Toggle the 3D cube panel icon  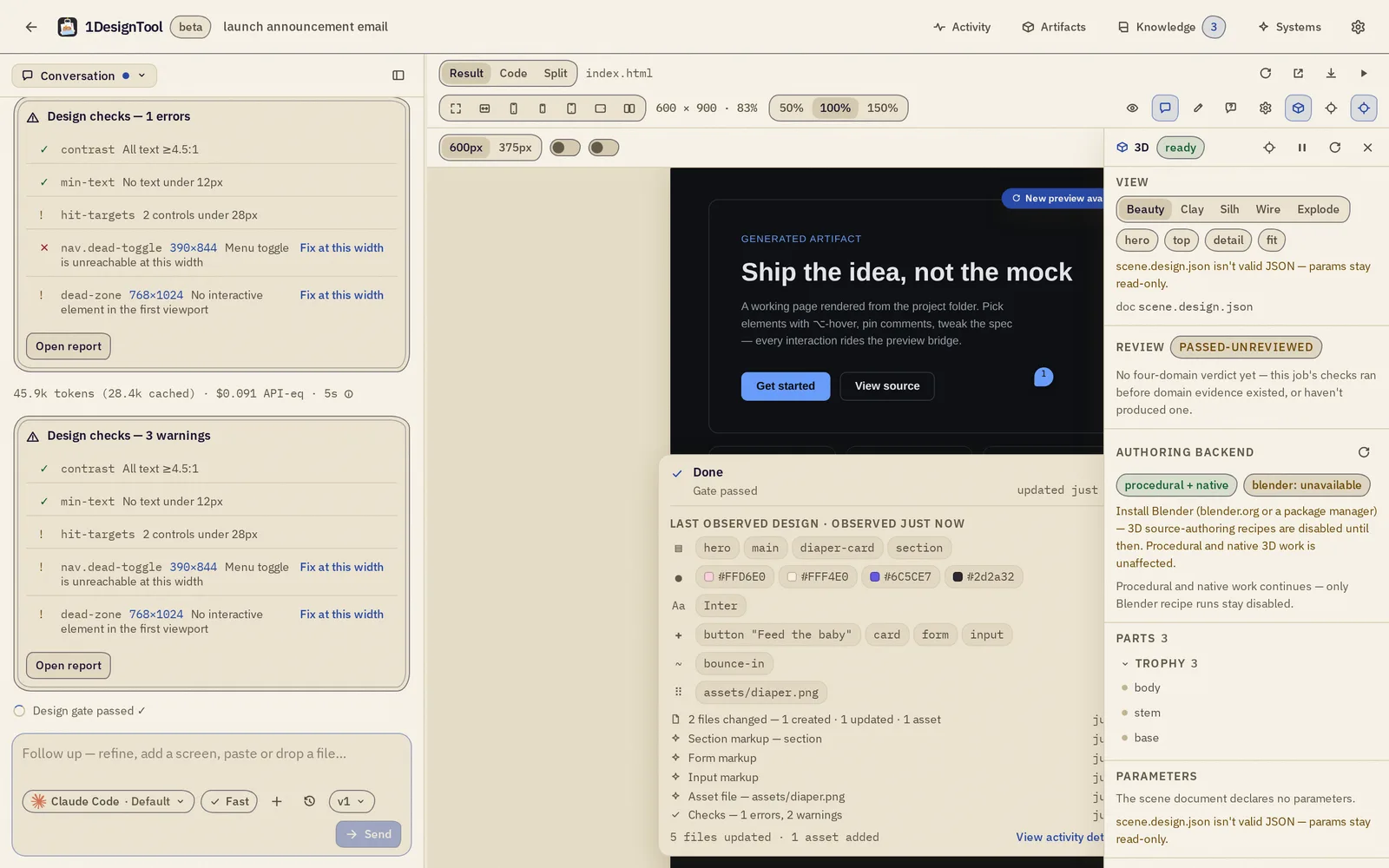1298,108
